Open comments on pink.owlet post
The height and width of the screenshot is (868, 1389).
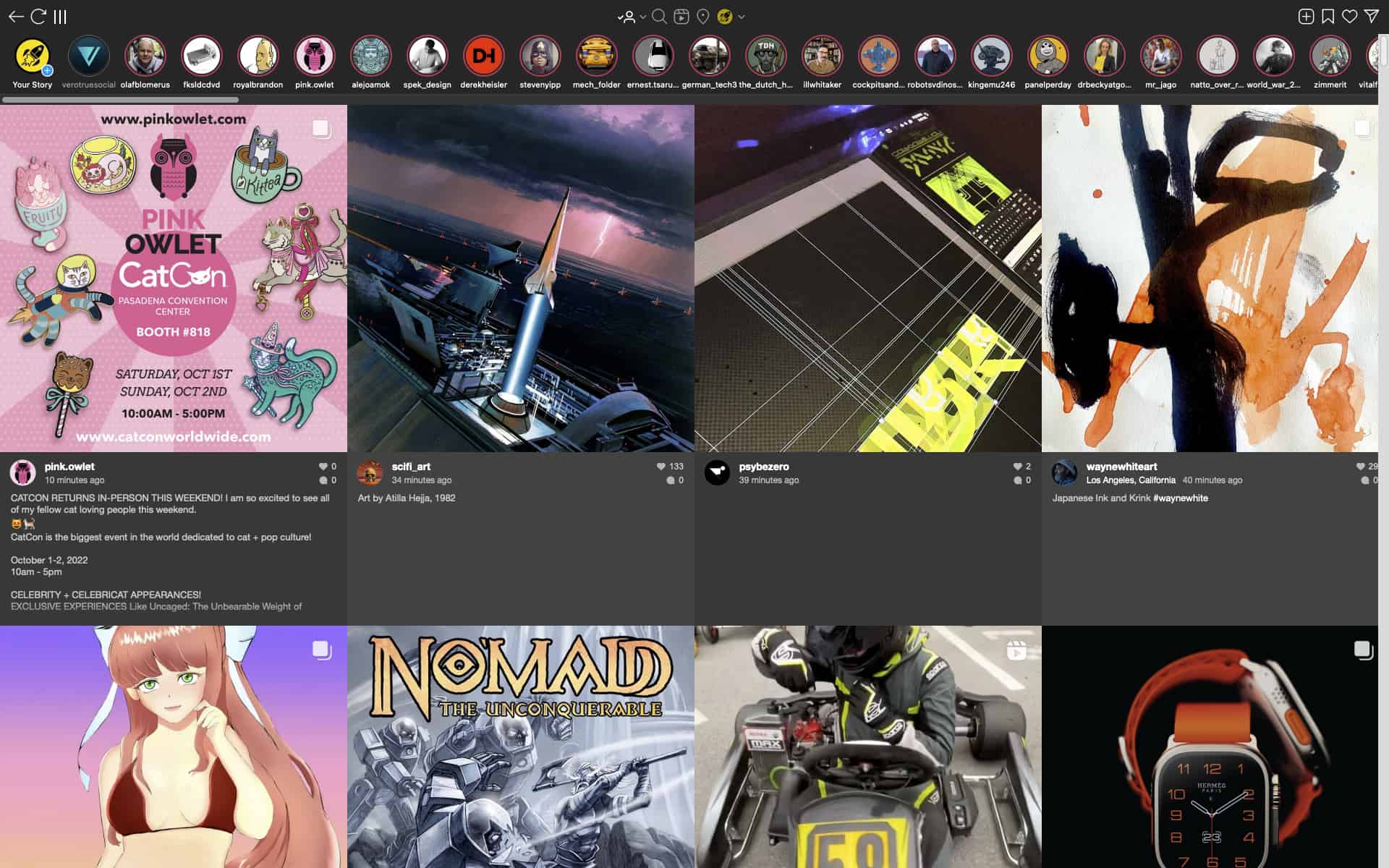coord(323,480)
